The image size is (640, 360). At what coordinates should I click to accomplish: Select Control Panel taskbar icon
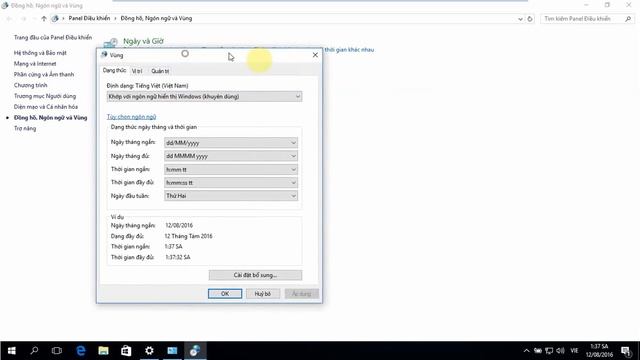[x=195, y=351]
